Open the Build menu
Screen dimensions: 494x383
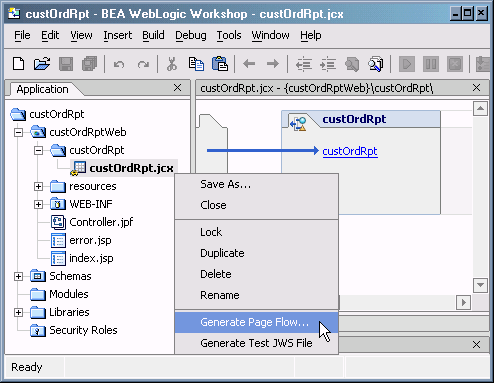point(153,35)
